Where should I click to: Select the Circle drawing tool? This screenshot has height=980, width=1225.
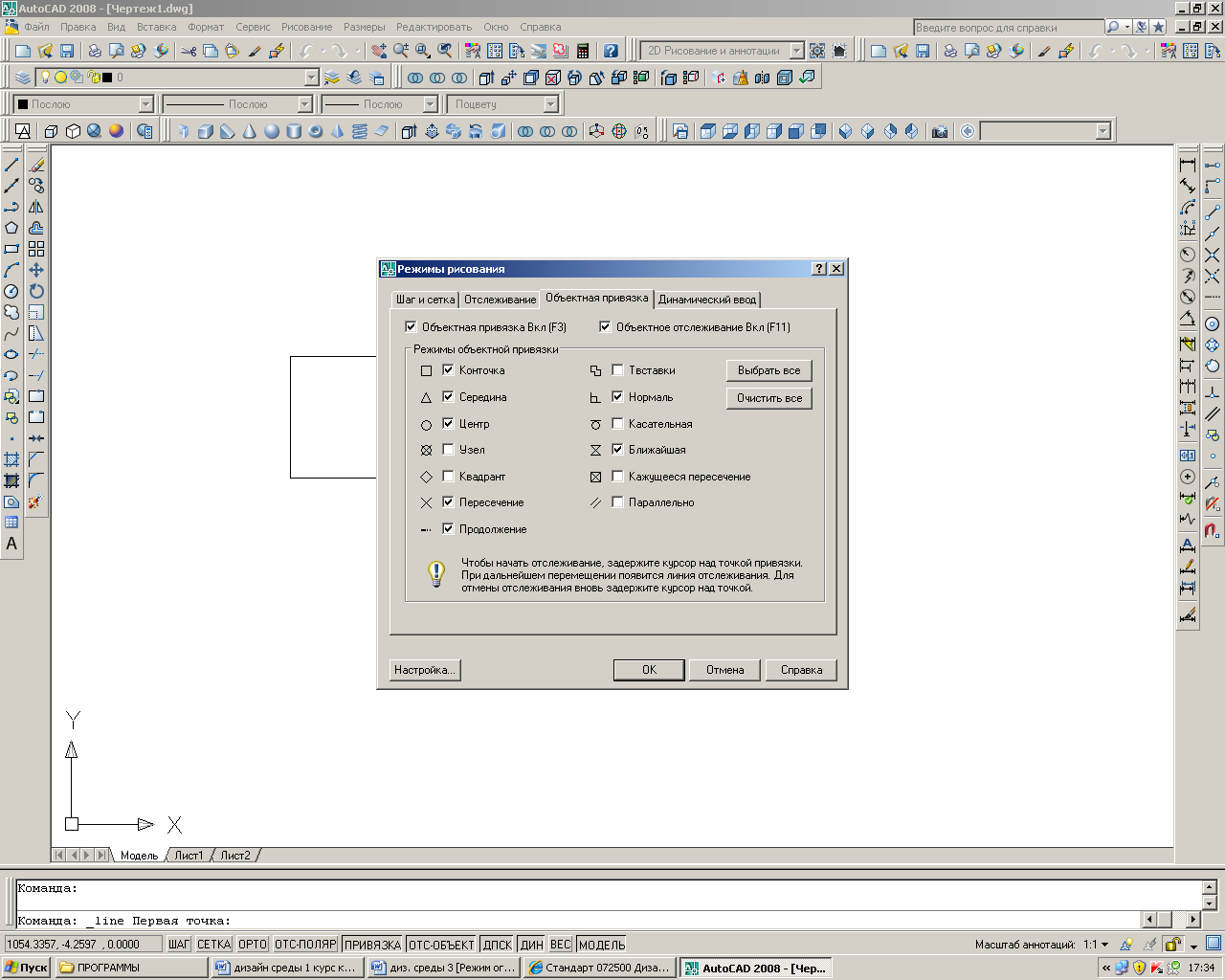pos(11,291)
